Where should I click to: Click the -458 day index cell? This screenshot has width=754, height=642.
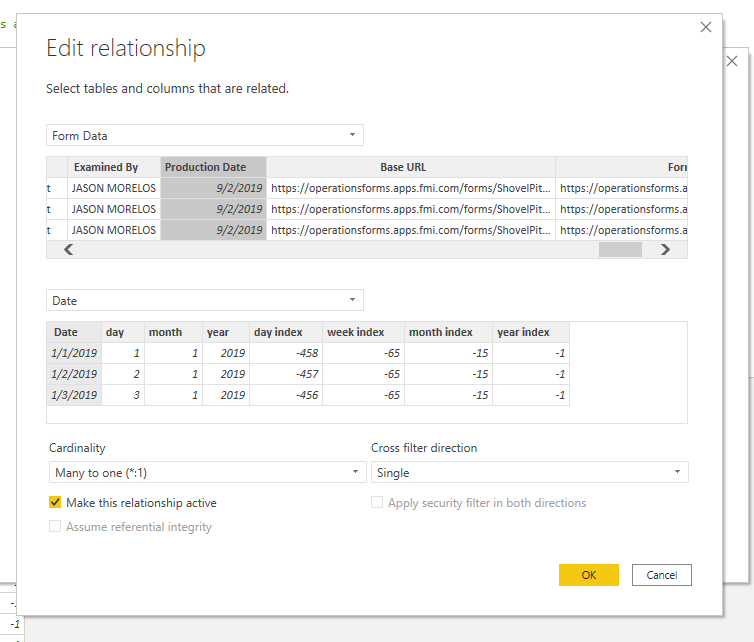pos(286,353)
